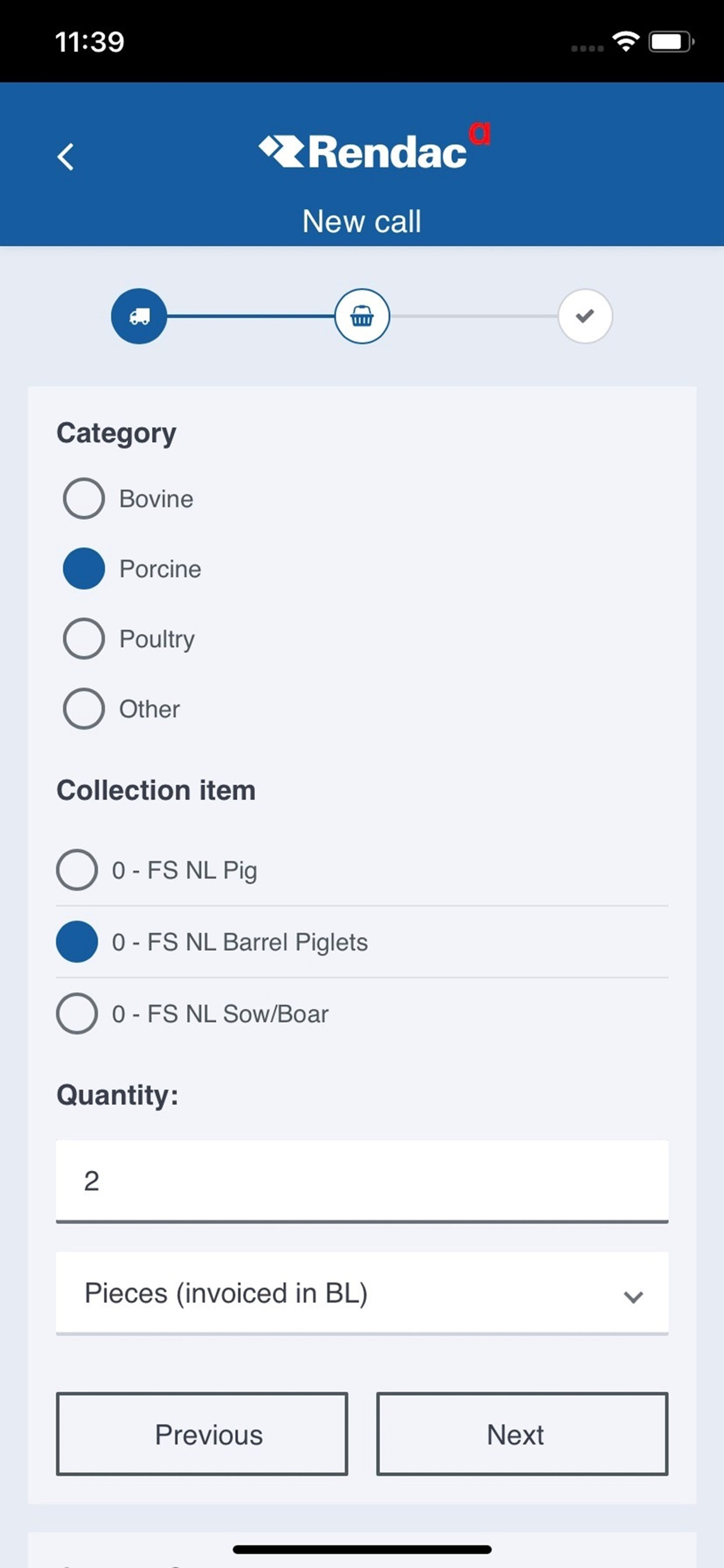This screenshot has height=1568, width=724.
Task: Go back with the Previous button
Action: click(202, 1434)
